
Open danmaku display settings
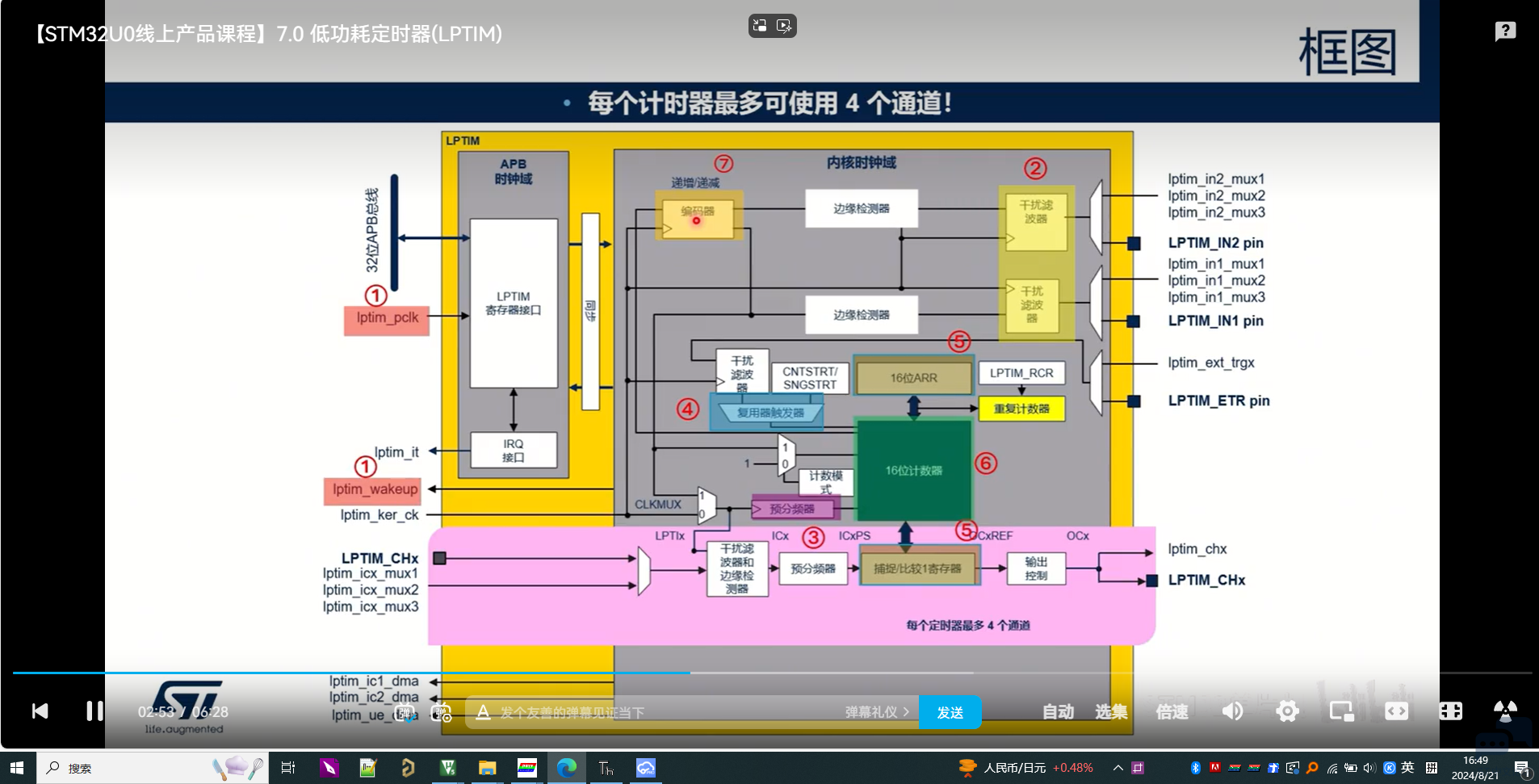coord(441,712)
